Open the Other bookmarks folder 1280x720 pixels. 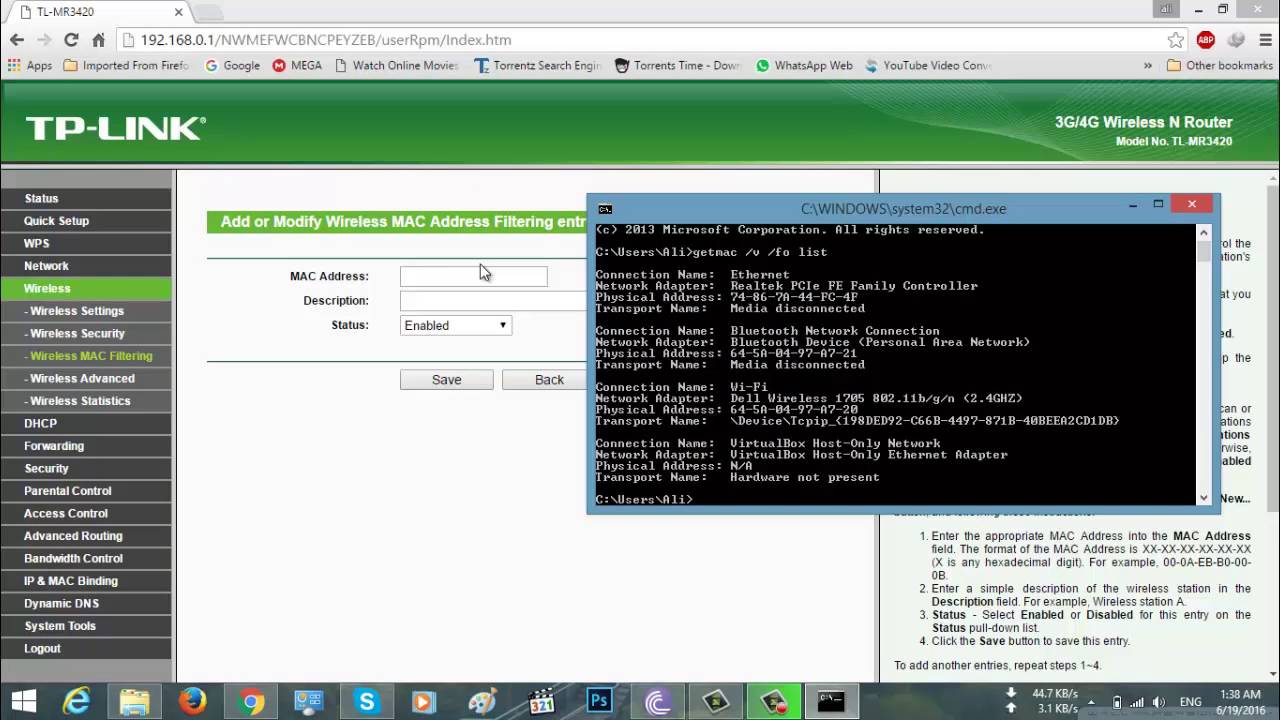pos(1219,65)
